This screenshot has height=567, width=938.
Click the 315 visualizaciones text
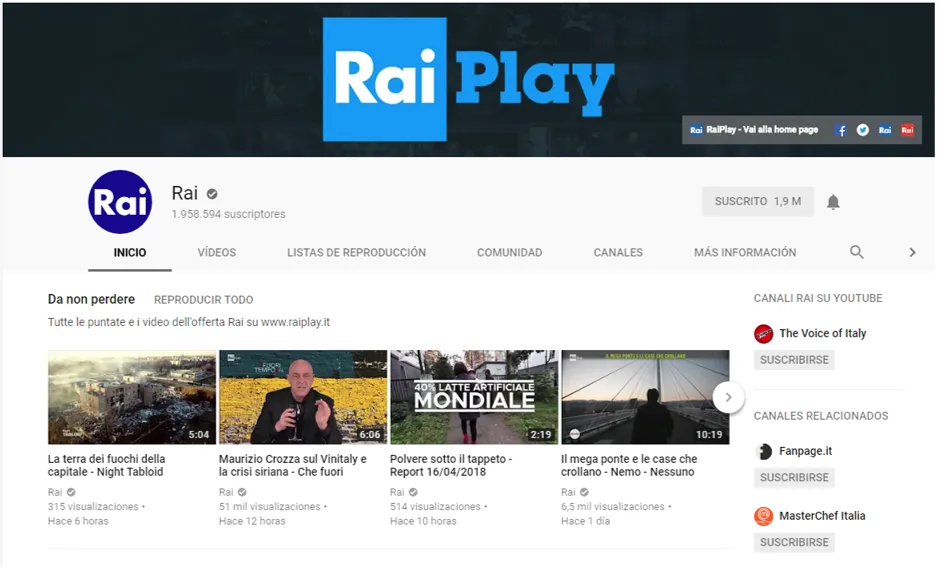pyautogui.click(x=93, y=507)
